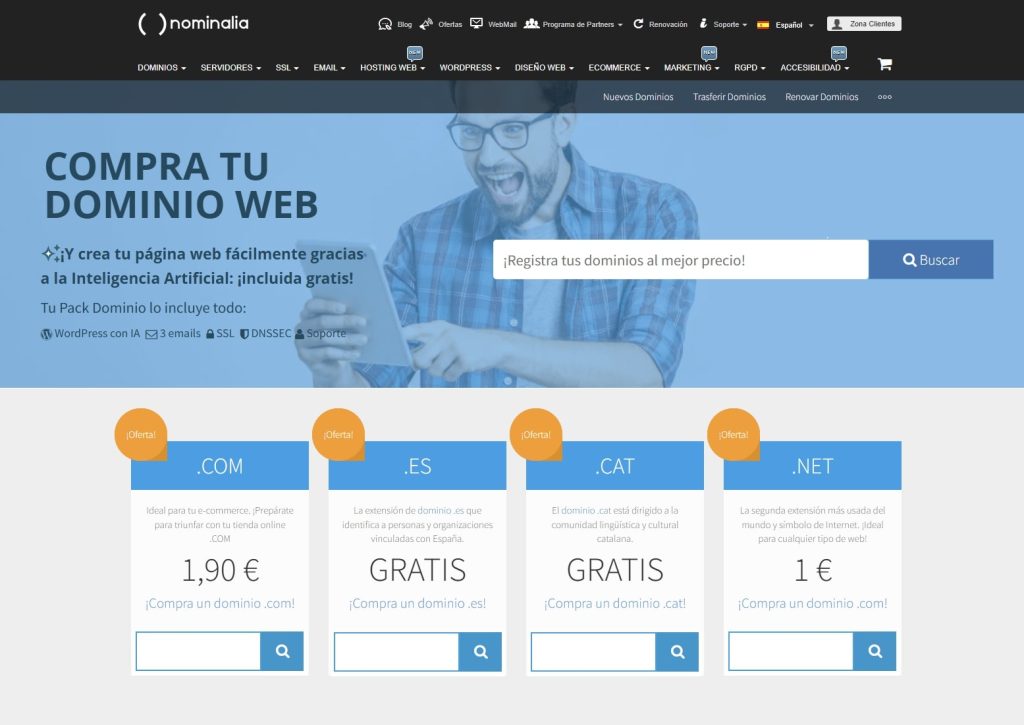Select the Trasferir Dominios tab

(x=729, y=97)
